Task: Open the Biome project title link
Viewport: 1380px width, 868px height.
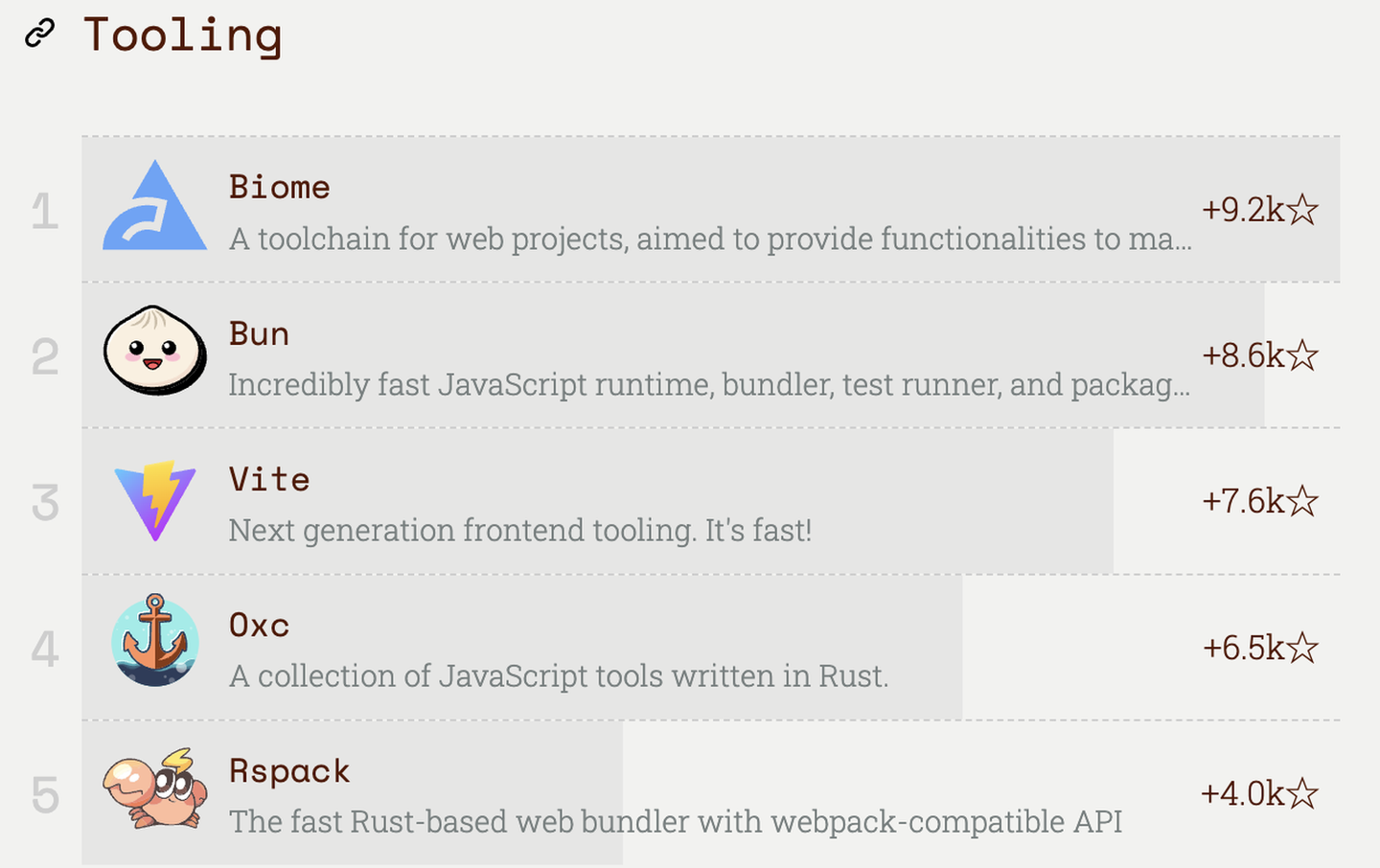Action: tap(279, 187)
